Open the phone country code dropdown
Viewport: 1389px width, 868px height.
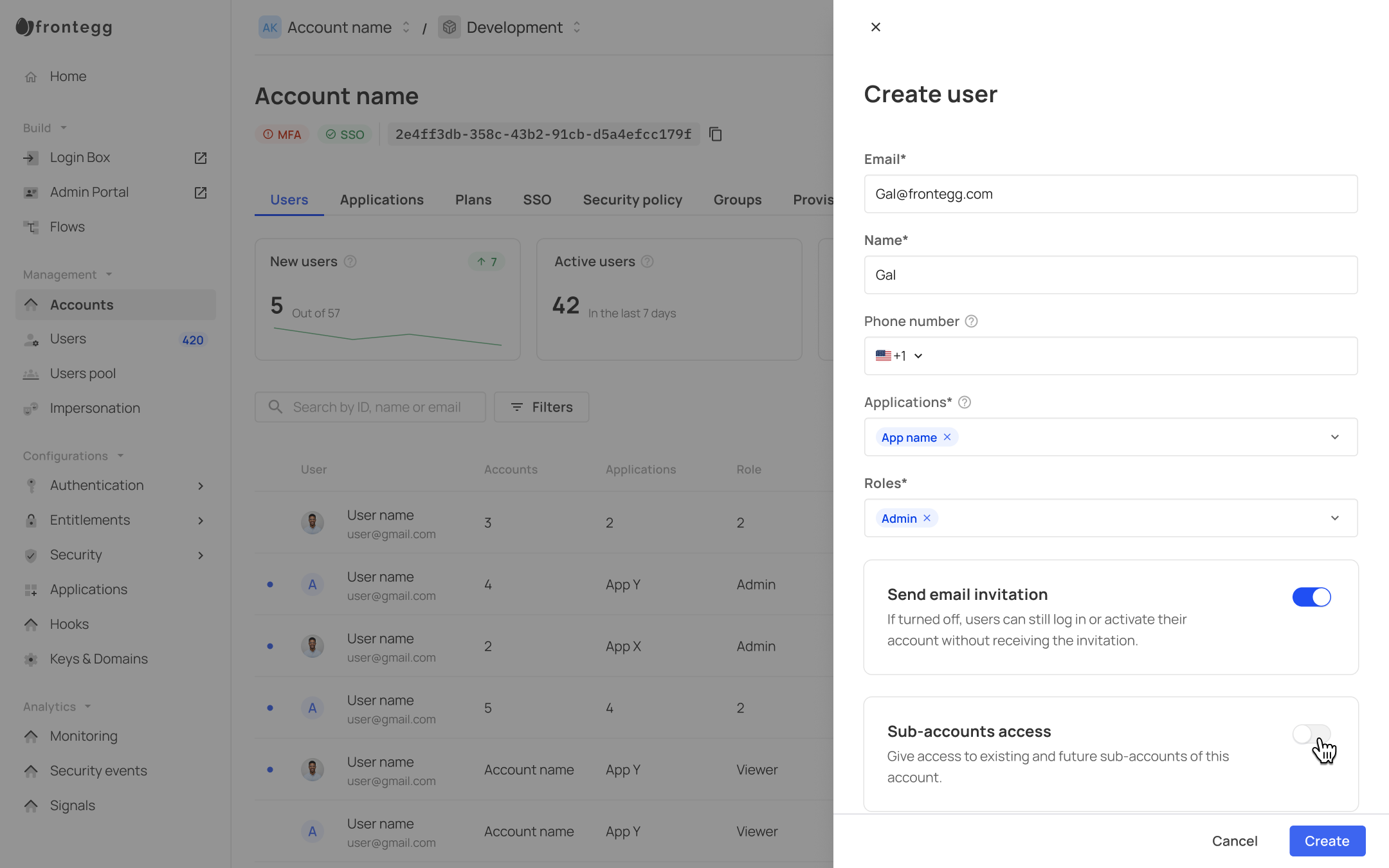point(900,356)
